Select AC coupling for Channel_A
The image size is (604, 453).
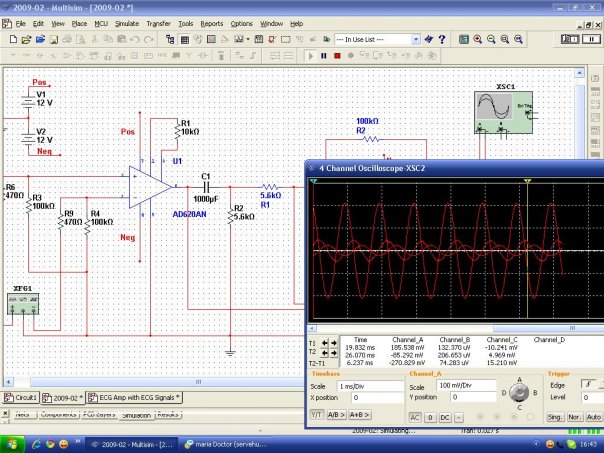[415, 418]
